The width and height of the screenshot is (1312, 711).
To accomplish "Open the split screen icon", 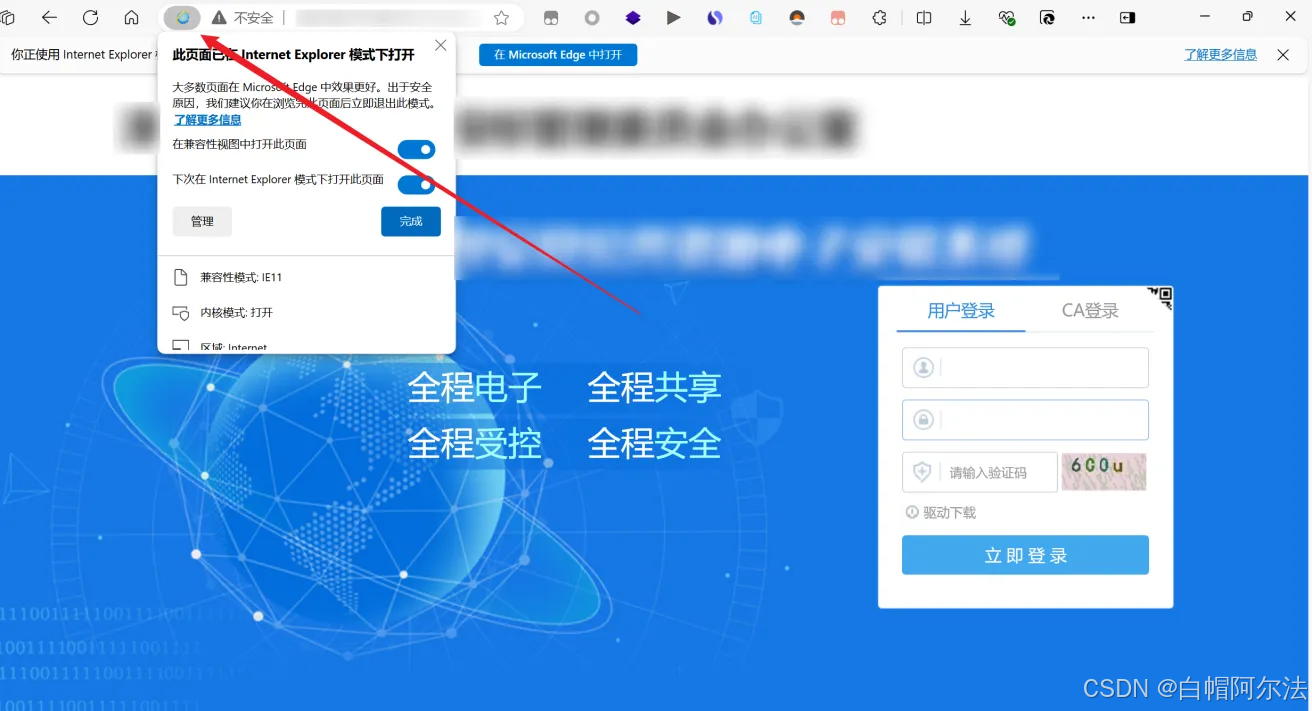I will click(x=924, y=17).
